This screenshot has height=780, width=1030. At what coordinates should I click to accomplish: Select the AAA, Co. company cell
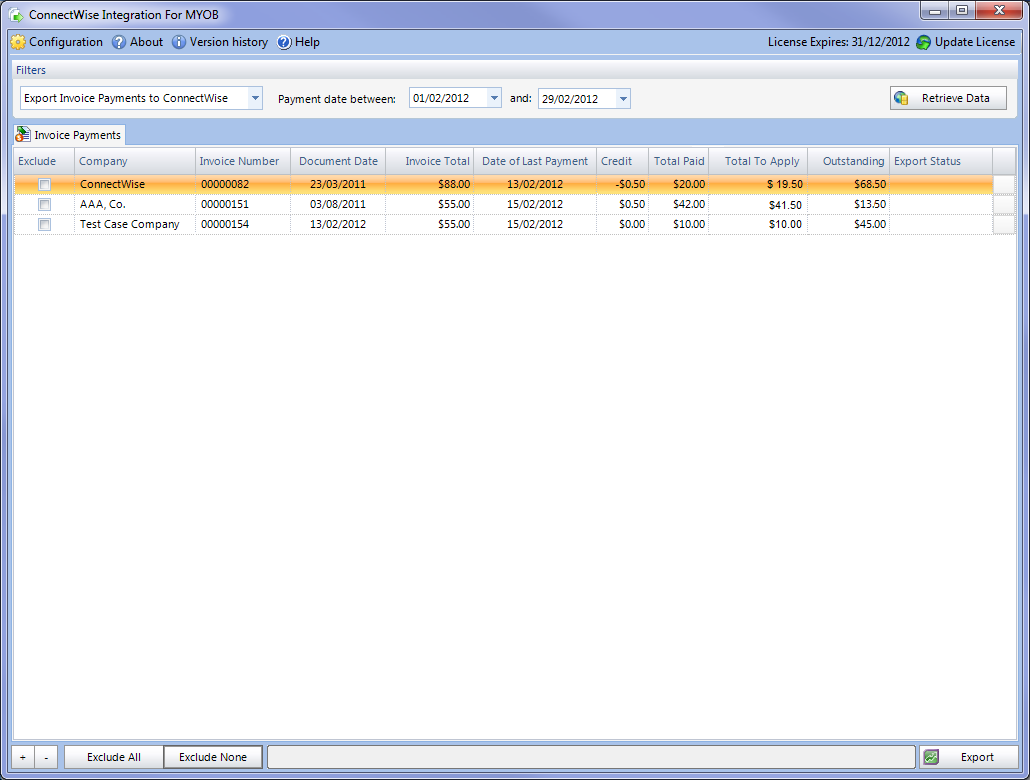(135, 204)
